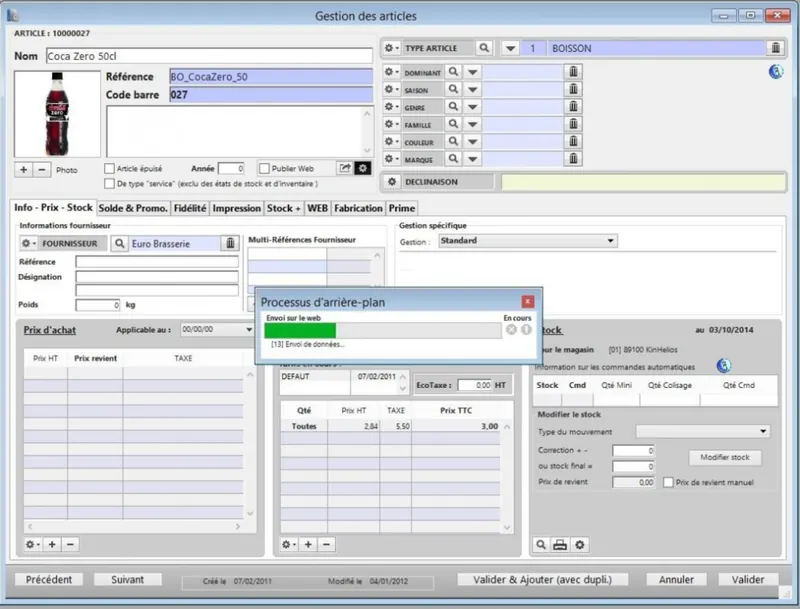Viewport: 800px width, 609px height.
Task: Open the DECLINAISON gear settings
Action: point(392,182)
